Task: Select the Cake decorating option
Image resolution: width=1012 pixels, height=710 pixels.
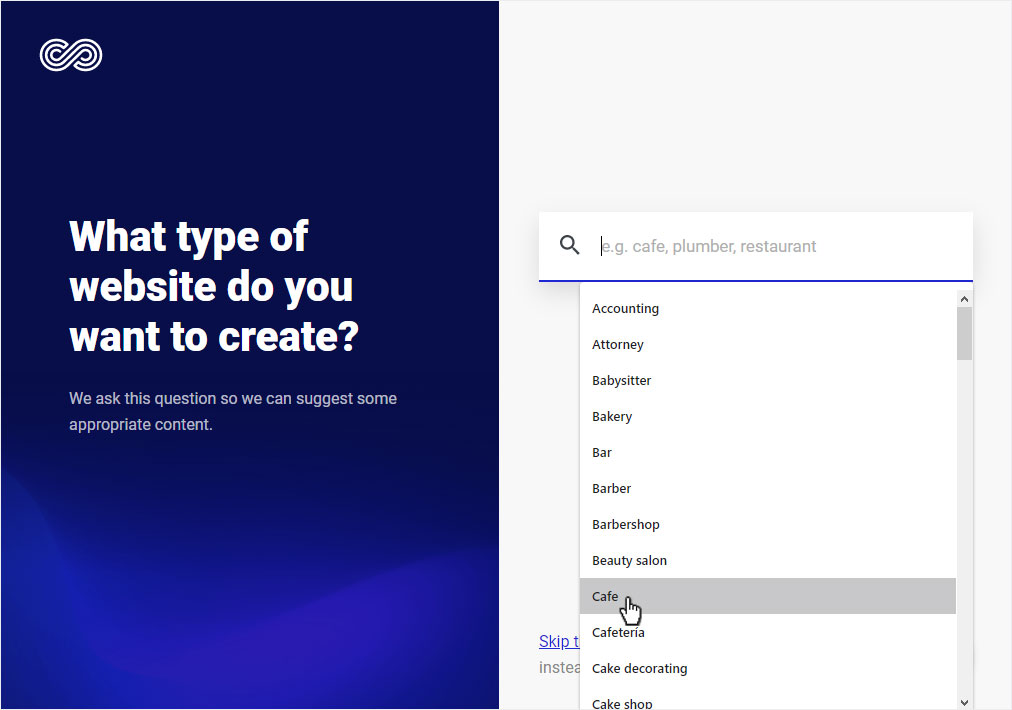Action: click(767, 669)
